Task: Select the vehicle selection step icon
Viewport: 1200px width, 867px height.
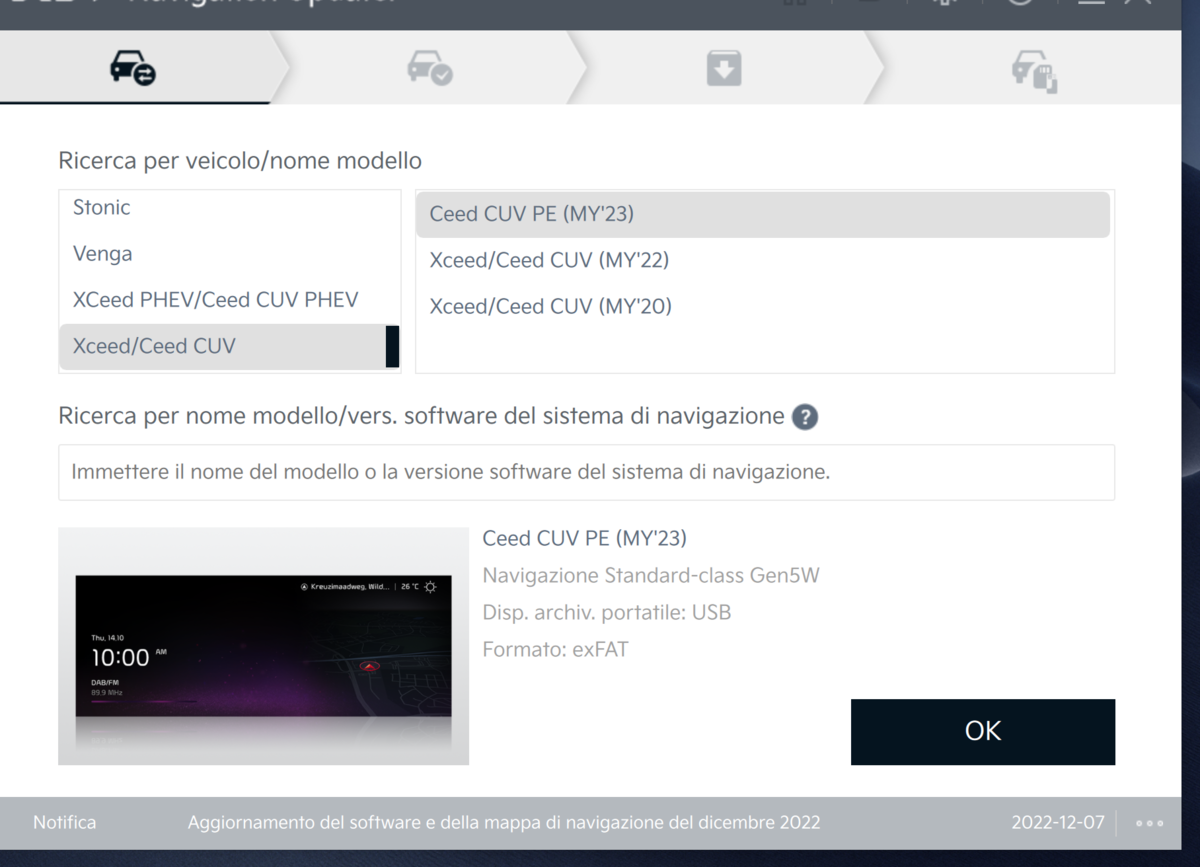Action: 133,68
